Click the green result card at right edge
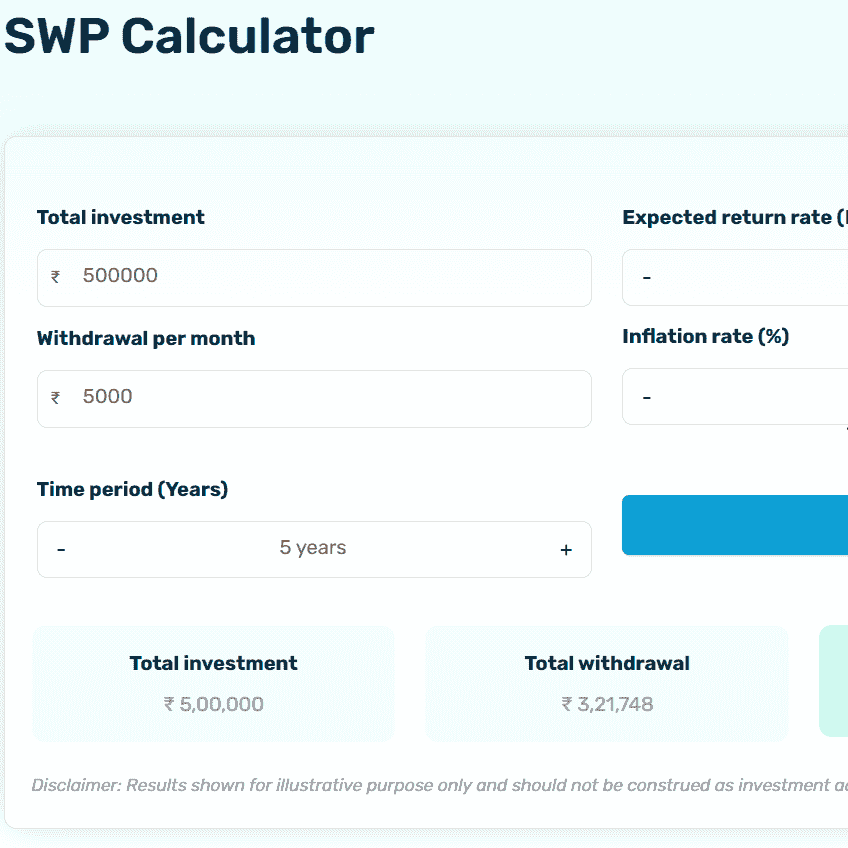The width and height of the screenshot is (848, 848). click(x=833, y=681)
